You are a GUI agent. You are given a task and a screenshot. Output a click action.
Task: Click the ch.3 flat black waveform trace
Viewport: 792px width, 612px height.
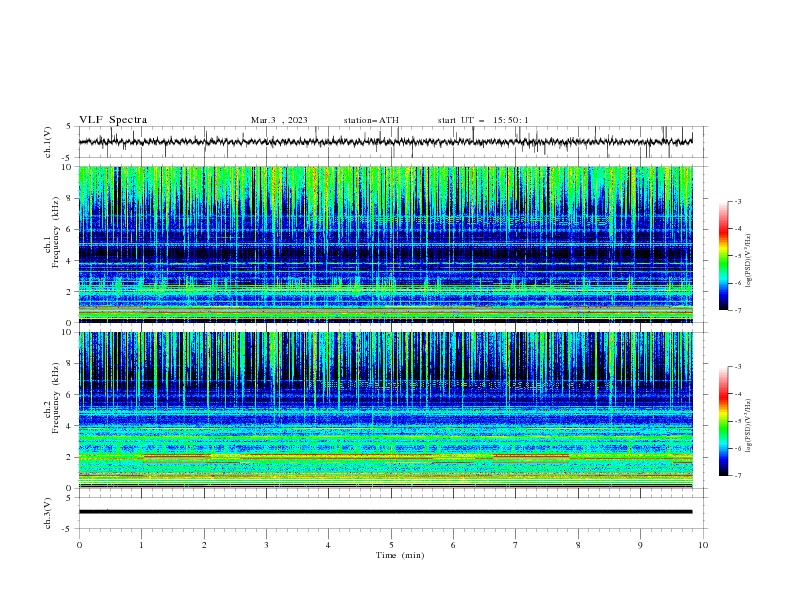click(x=385, y=512)
